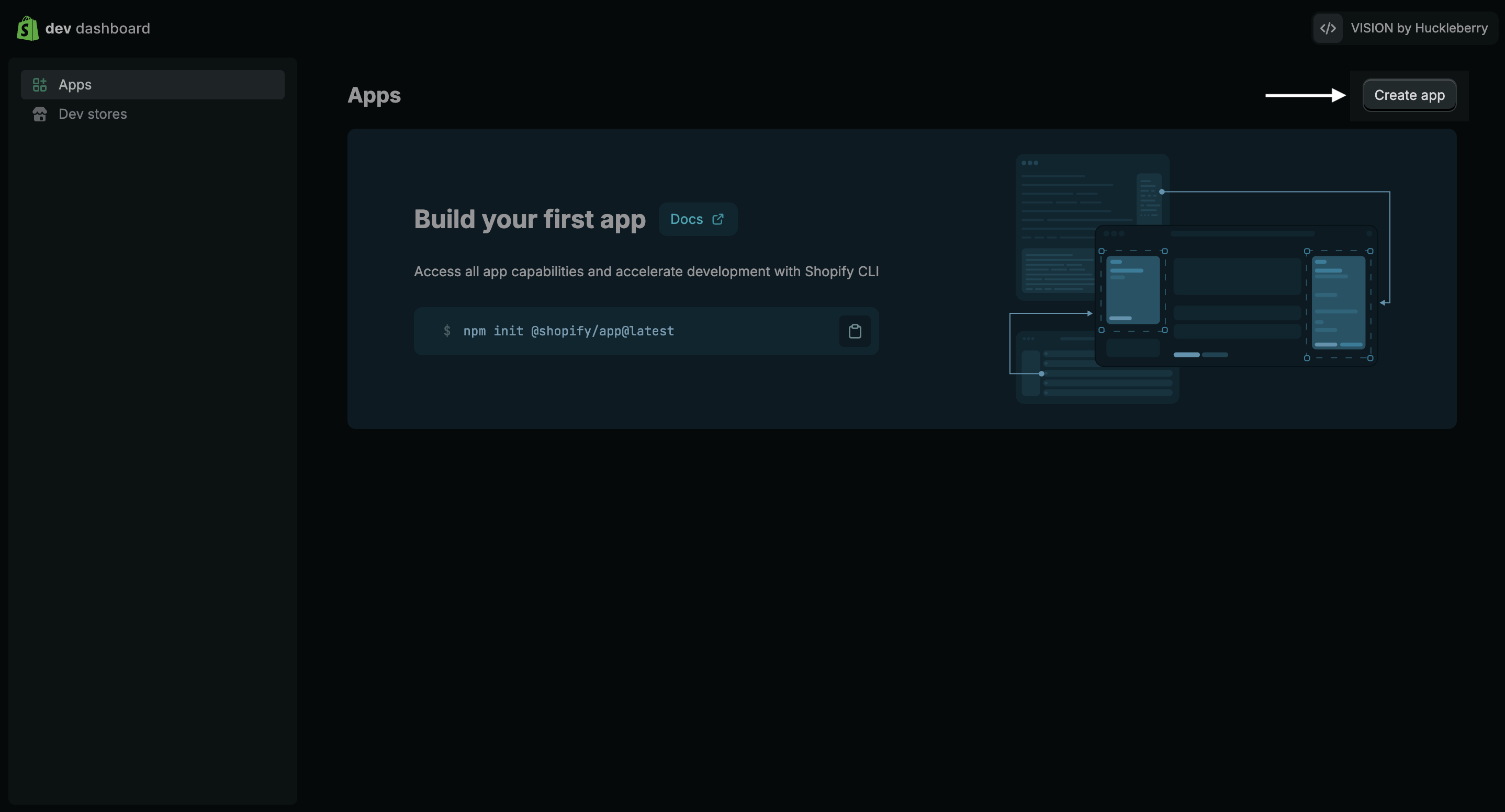
Task: Click the Apps page heading
Action: 374,95
